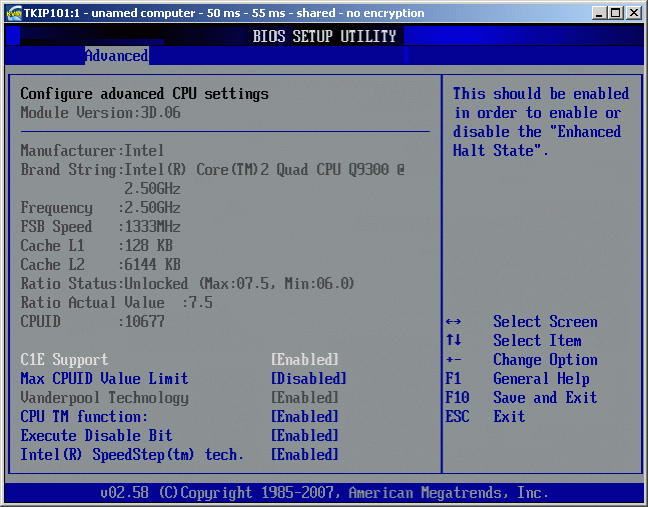Toggle CPU TM function [Enabled] value

click(x=305, y=417)
